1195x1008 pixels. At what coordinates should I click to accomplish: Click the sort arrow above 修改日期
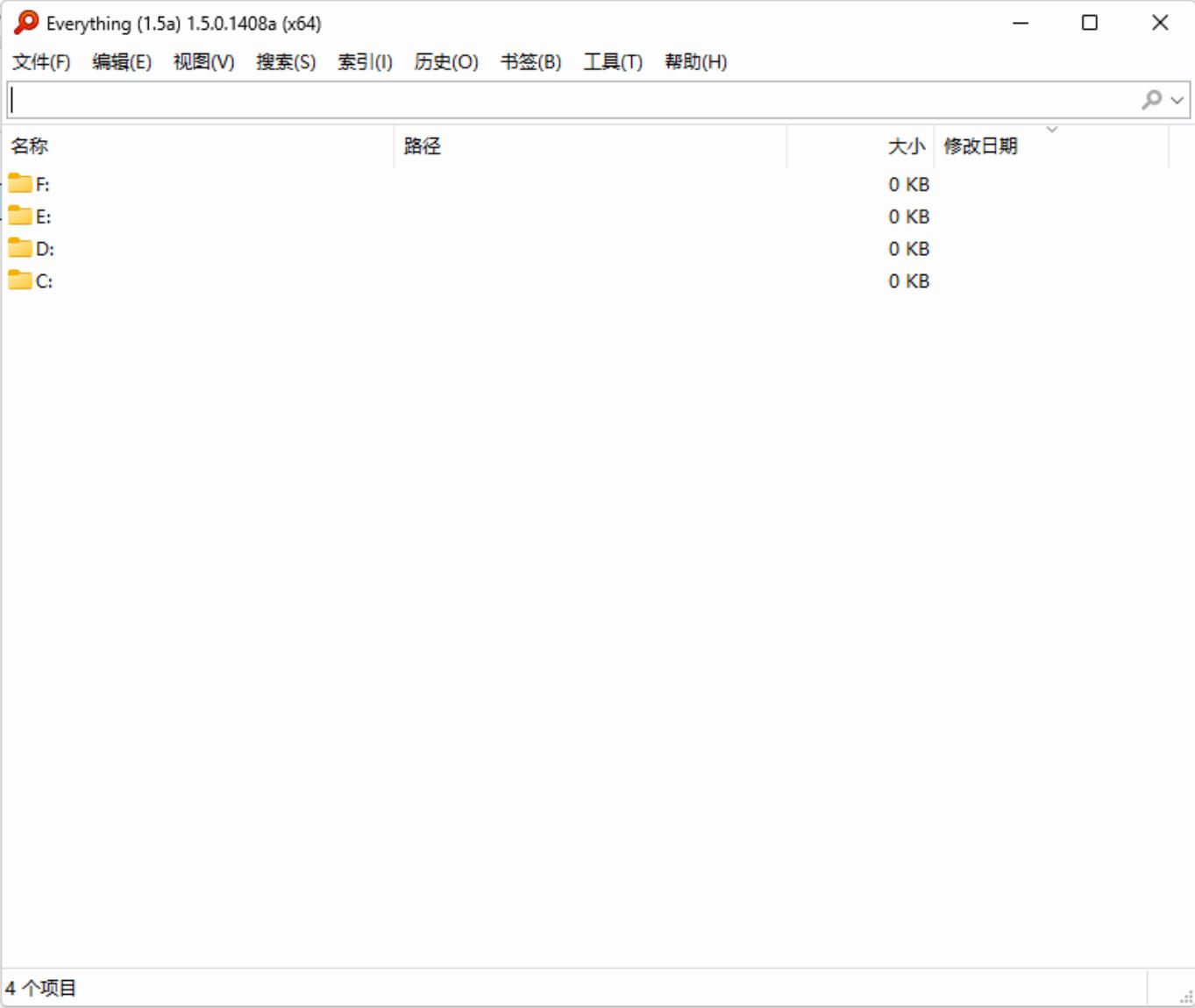click(x=1052, y=130)
